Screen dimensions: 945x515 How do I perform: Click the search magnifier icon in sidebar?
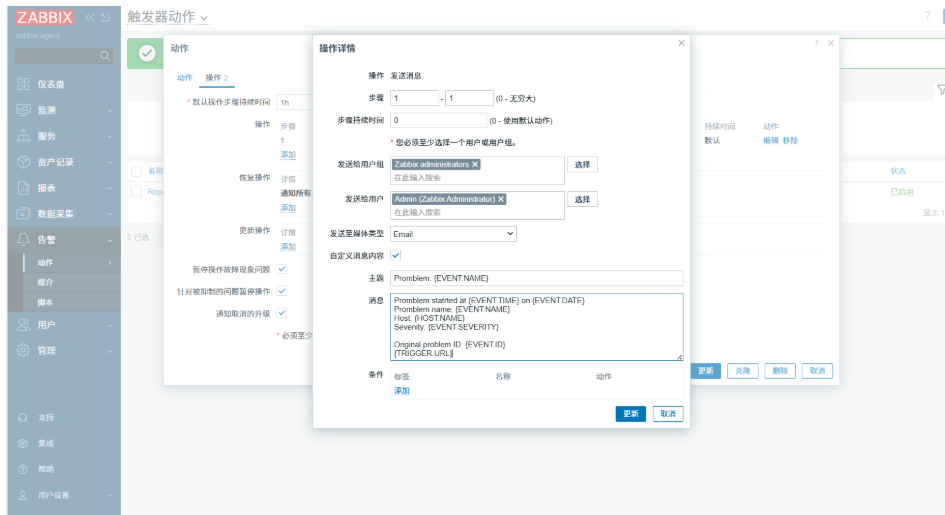105,56
